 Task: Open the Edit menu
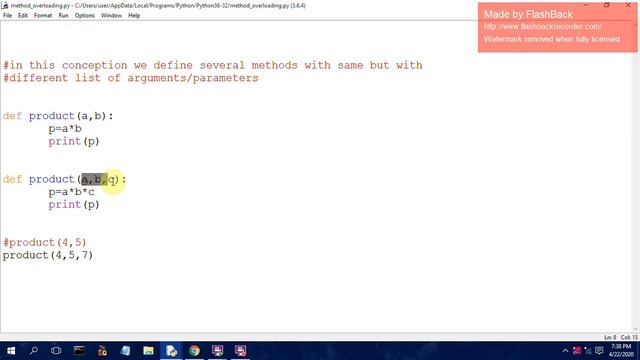click(22, 16)
